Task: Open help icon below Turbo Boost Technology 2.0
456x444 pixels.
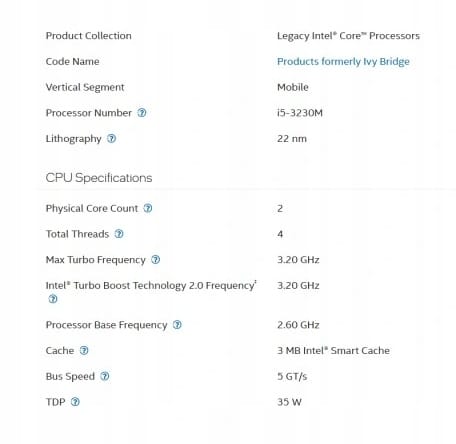Action: (53, 299)
